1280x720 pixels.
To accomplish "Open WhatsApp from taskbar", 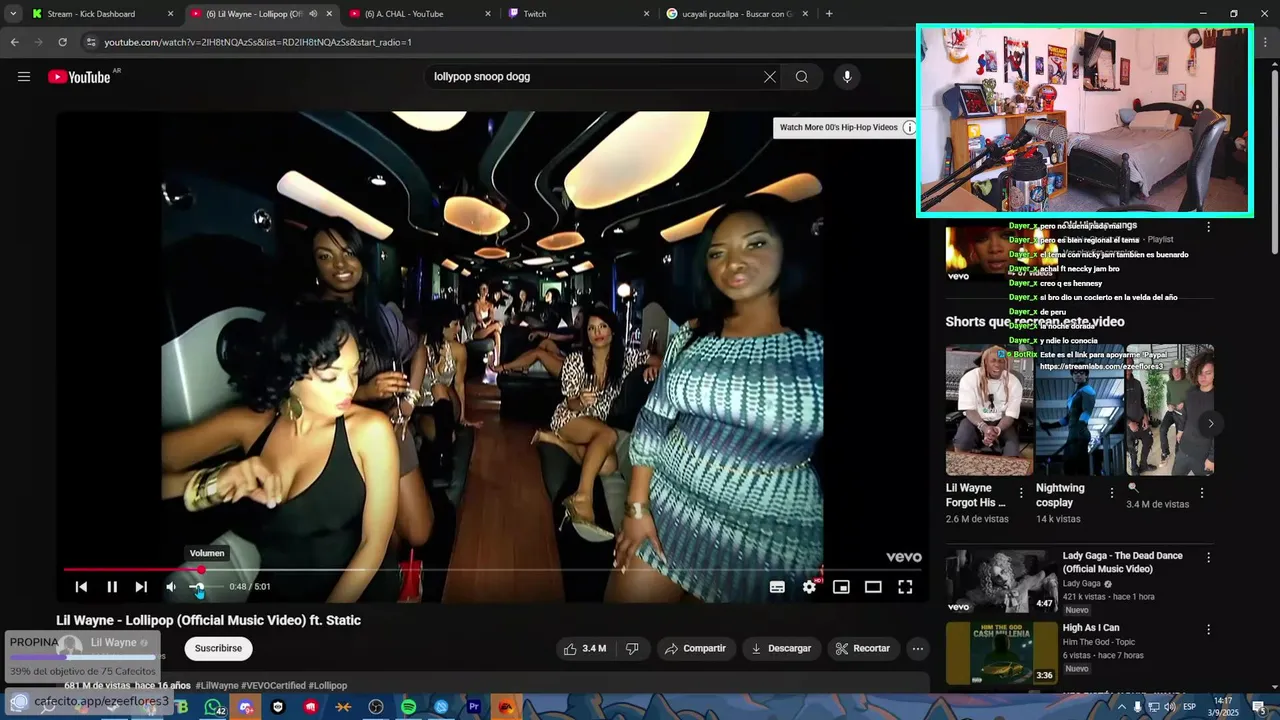I will pos(214,707).
